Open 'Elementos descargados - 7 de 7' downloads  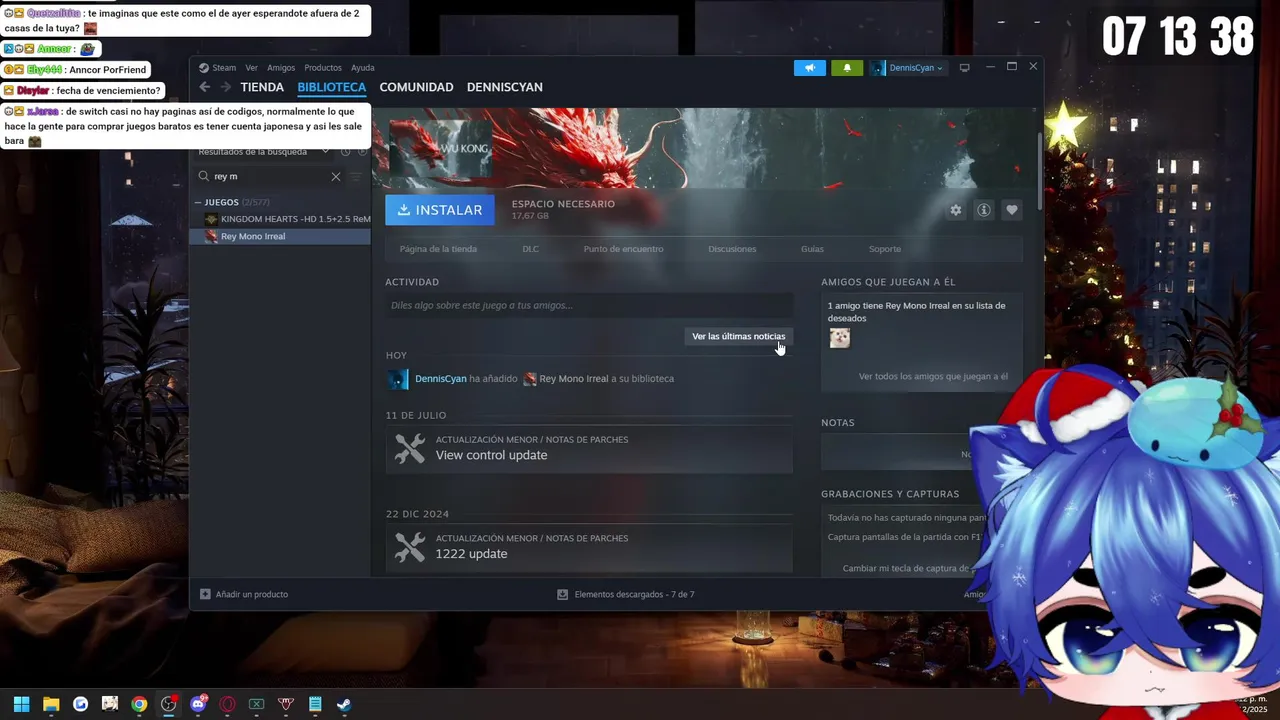(x=626, y=594)
